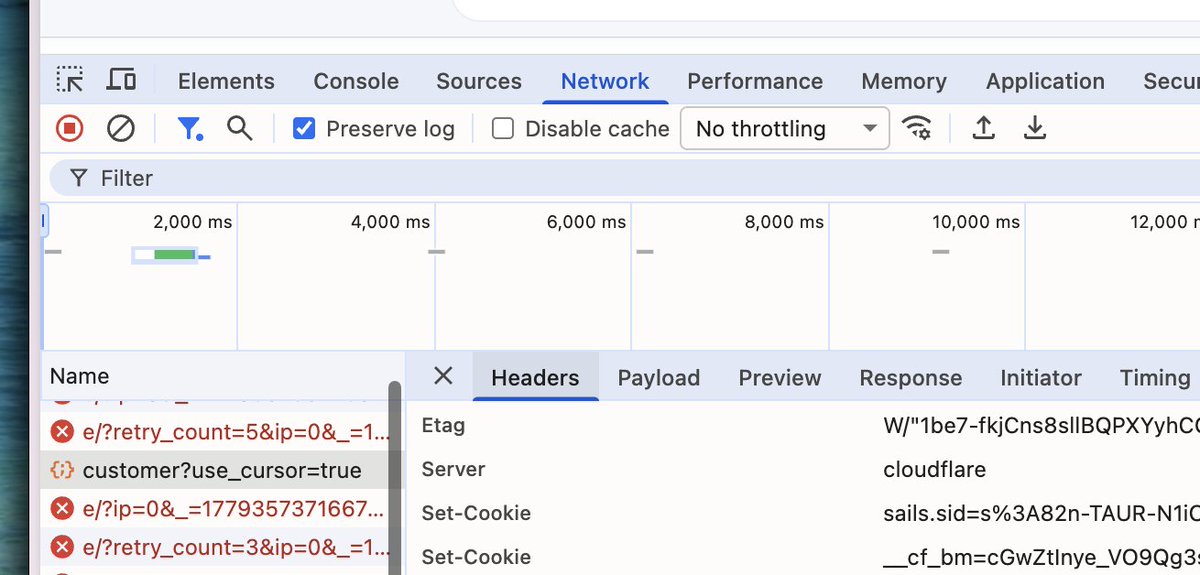Activate inspect element picker

tap(70, 80)
